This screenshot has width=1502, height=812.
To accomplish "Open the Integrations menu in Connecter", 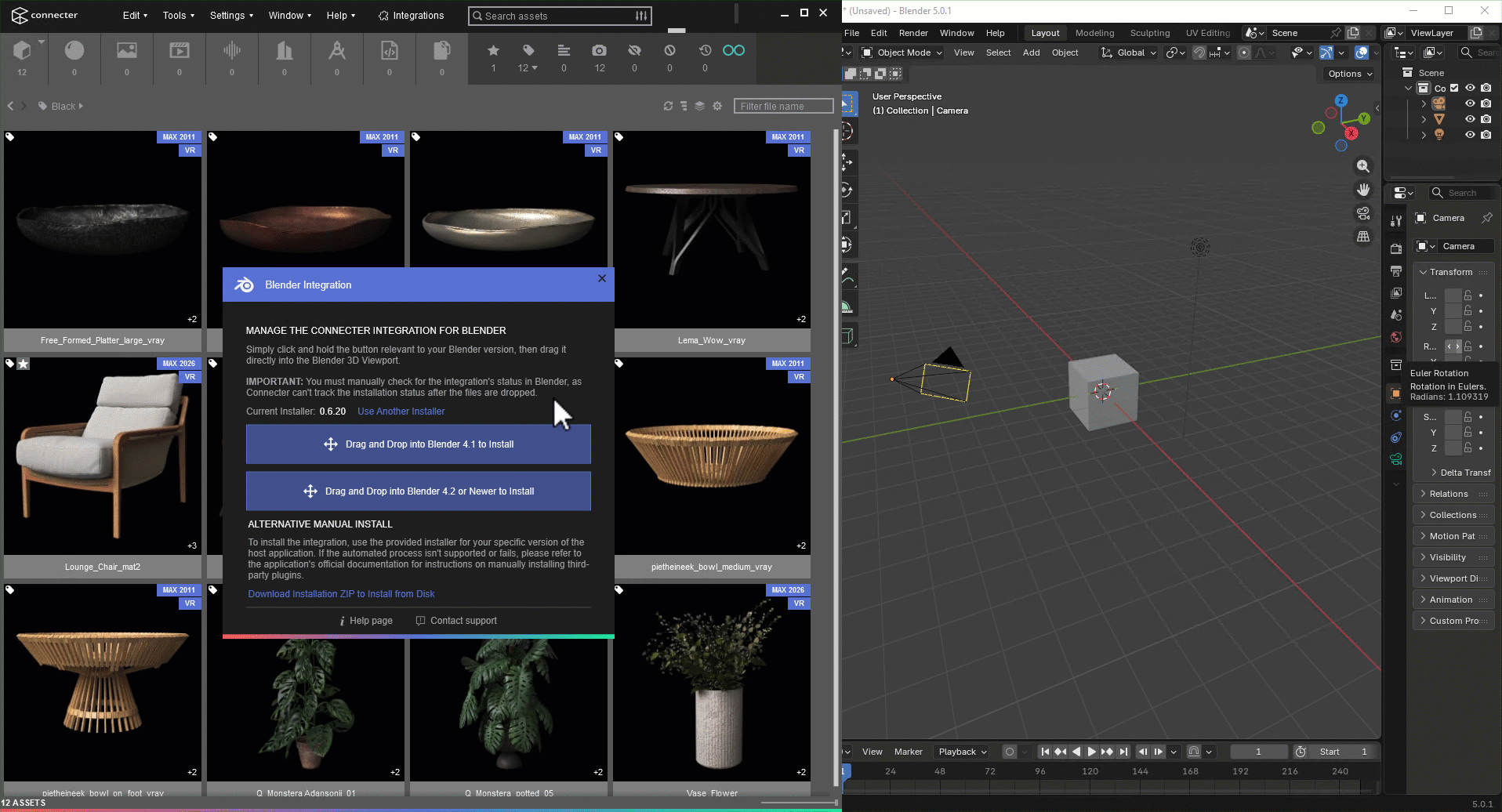I will click(411, 16).
